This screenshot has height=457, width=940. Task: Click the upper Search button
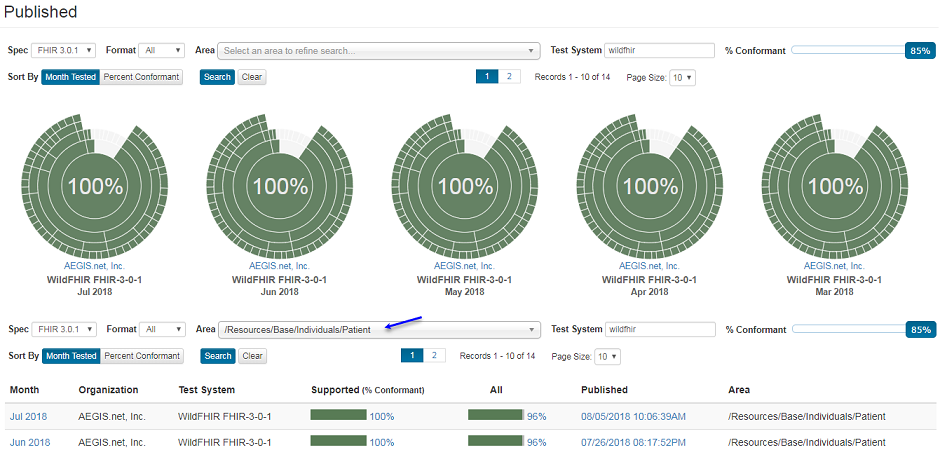click(217, 77)
